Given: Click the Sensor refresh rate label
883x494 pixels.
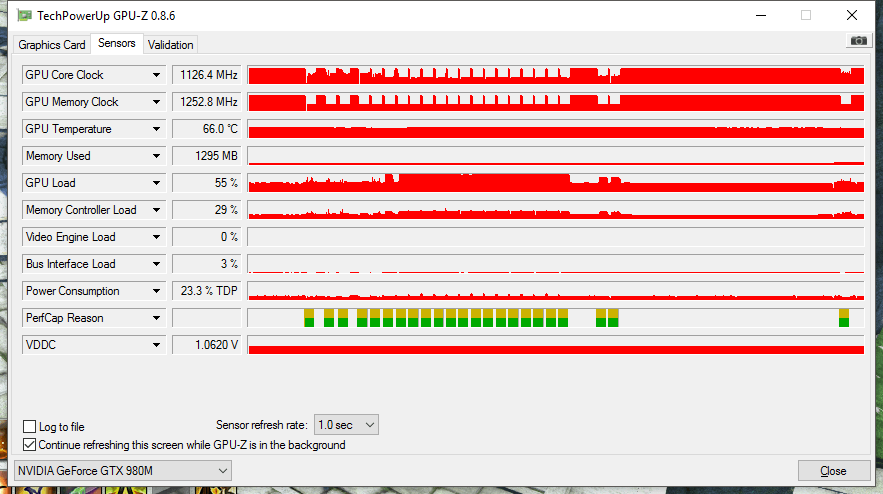Looking at the screenshot, I should tap(261, 425).
